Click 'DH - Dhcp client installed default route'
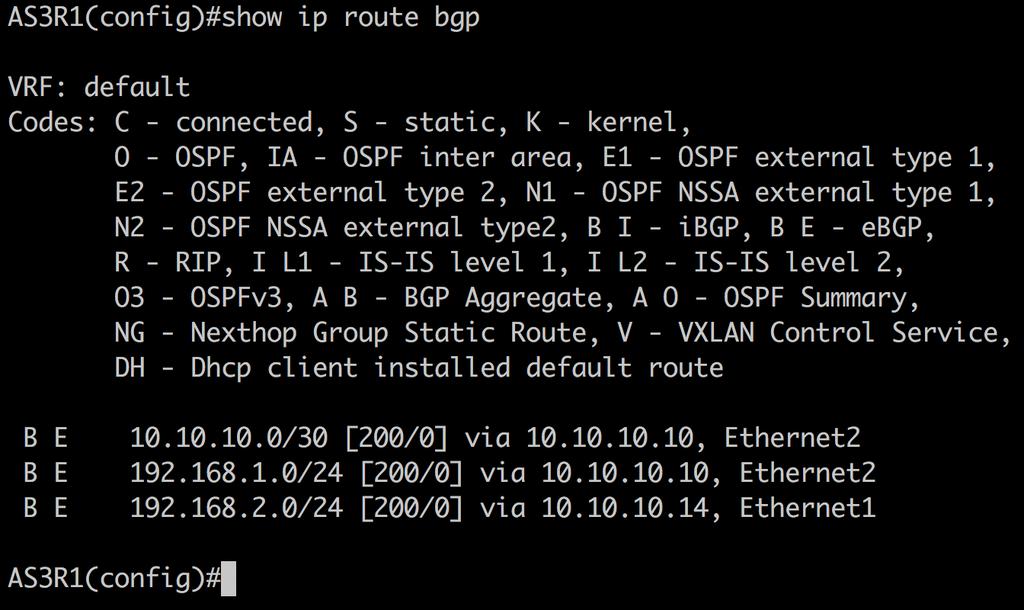This screenshot has width=1024, height=610. 419,368
